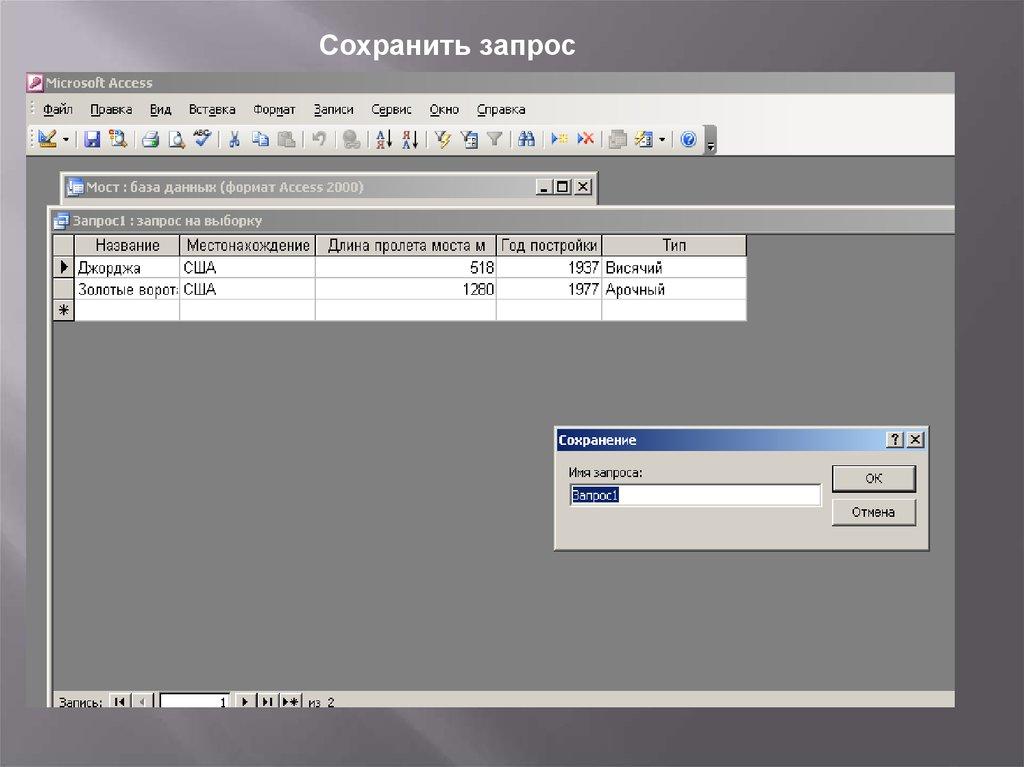1024x767 pixels.
Task: Expand toolbar options overflow arrow
Action: pyautogui.click(x=710, y=142)
